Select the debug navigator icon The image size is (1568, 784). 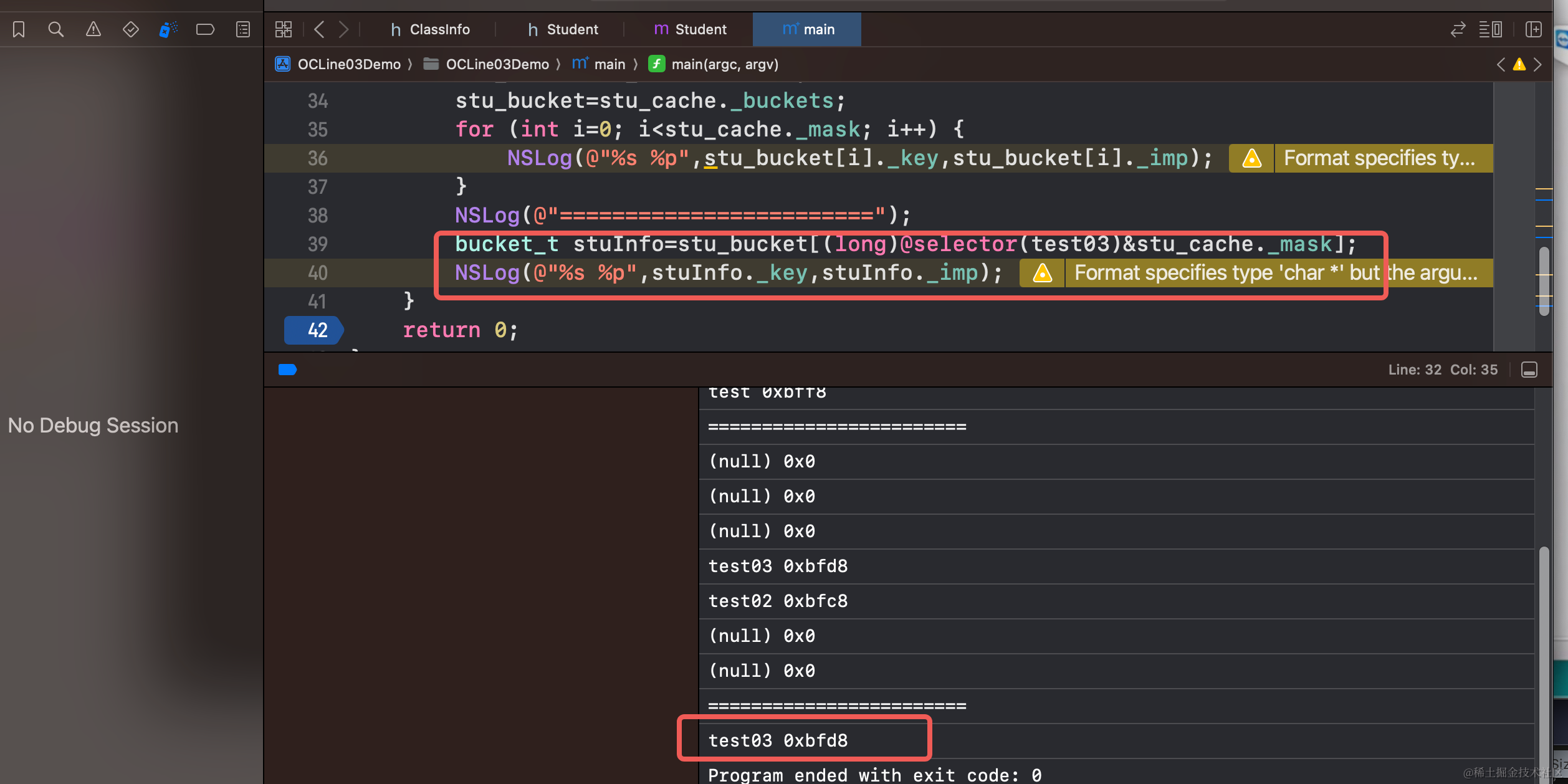pos(168,29)
